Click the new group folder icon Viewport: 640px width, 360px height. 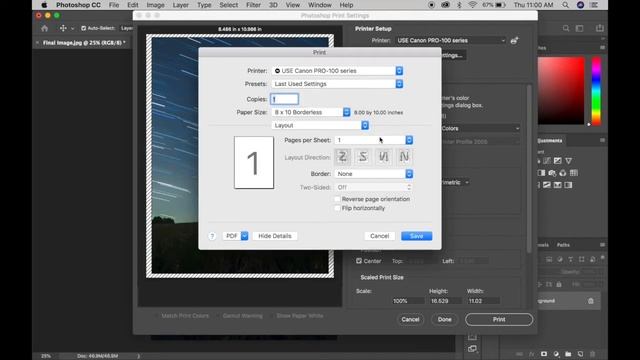(568, 354)
